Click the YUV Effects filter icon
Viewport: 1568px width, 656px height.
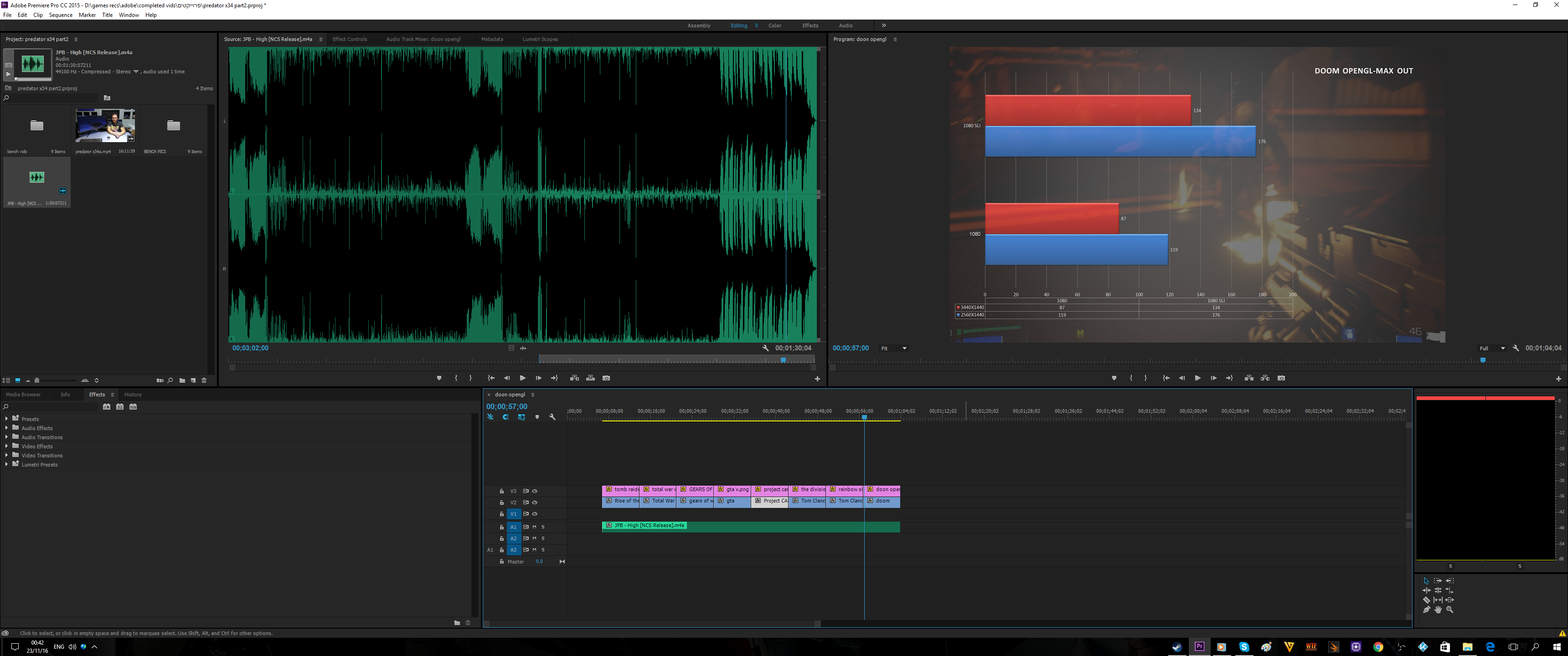click(133, 406)
